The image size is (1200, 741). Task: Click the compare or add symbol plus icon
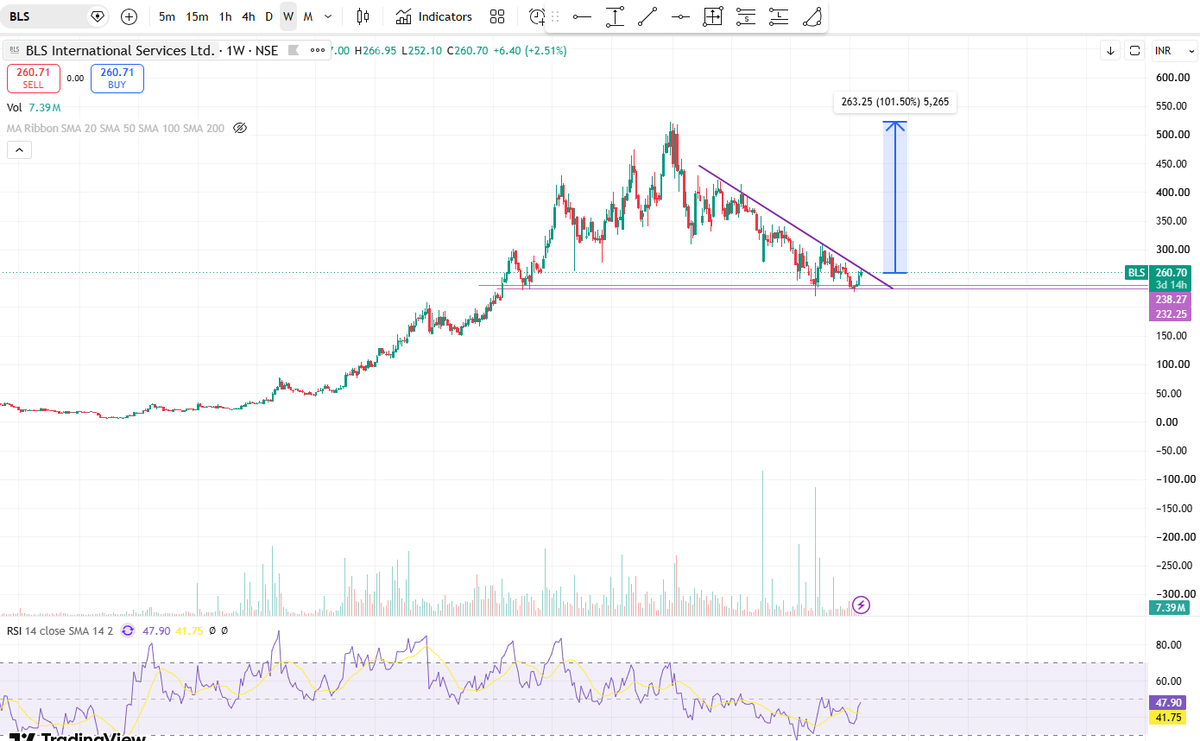point(129,17)
